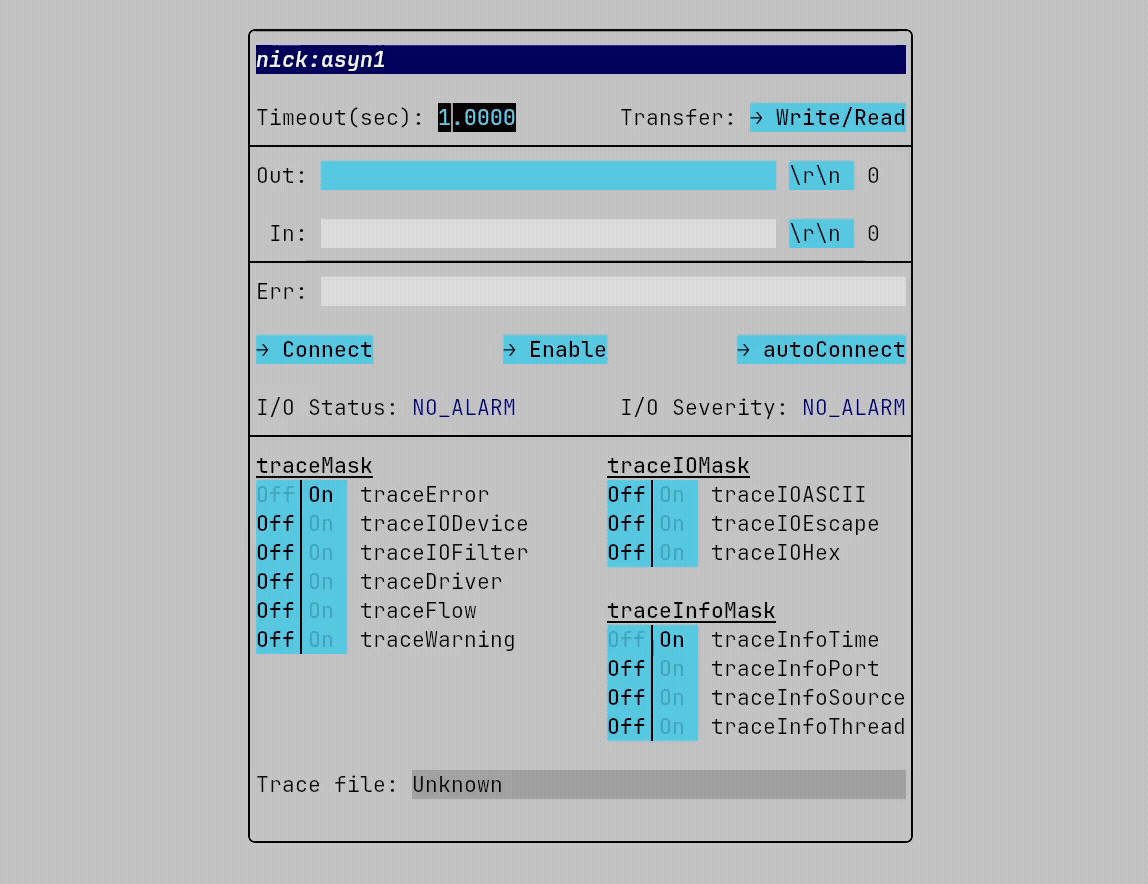
Task: Click the Timeout seconds input field
Action: point(477,118)
